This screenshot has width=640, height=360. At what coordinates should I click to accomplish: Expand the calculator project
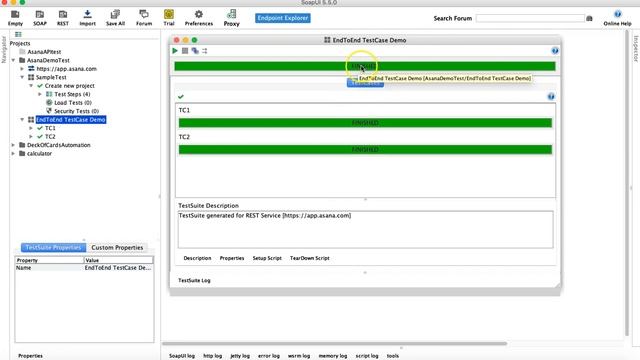coord(13,153)
